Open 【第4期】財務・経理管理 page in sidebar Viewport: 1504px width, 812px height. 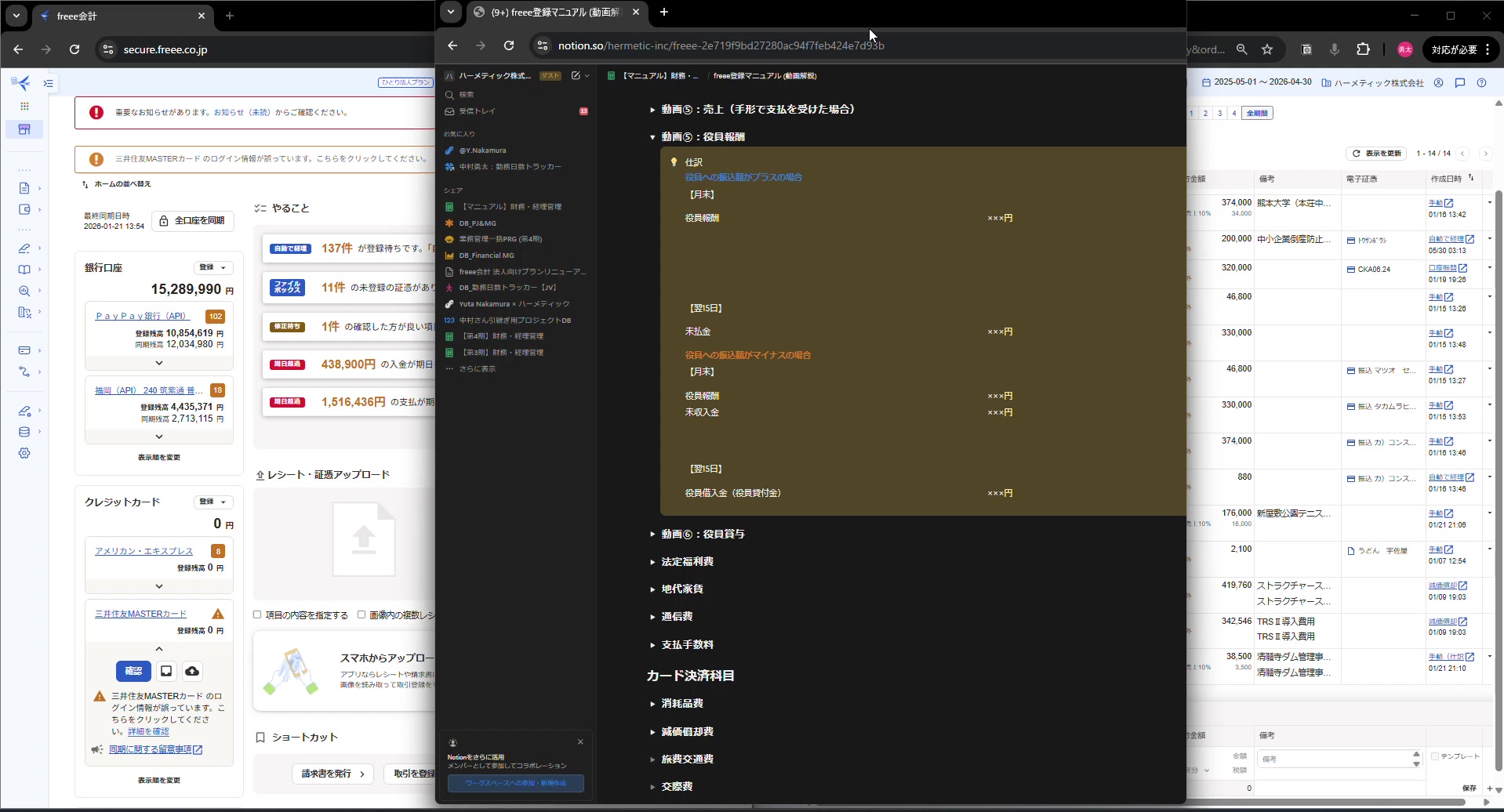click(x=502, y=336)
